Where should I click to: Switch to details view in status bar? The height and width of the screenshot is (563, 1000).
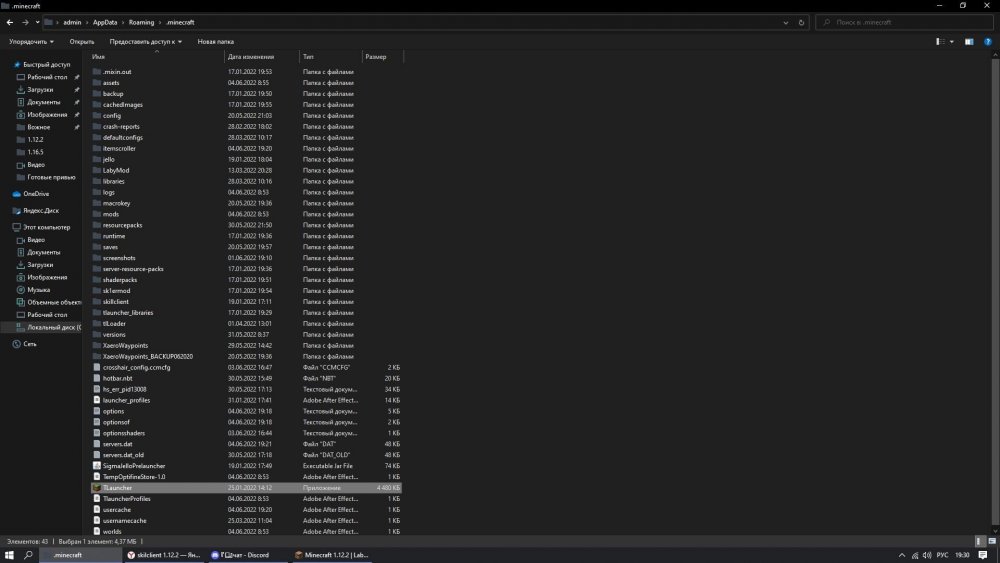(979, 541)
